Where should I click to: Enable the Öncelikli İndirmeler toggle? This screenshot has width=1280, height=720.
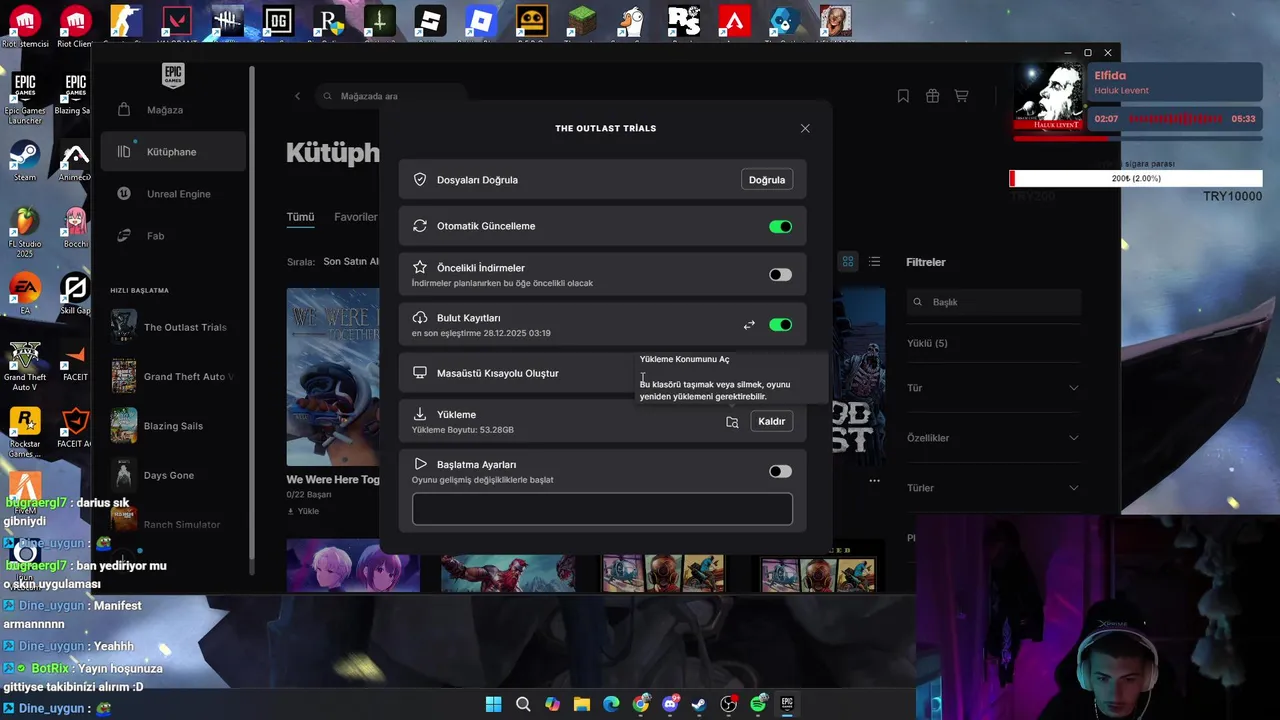point(780,275)
